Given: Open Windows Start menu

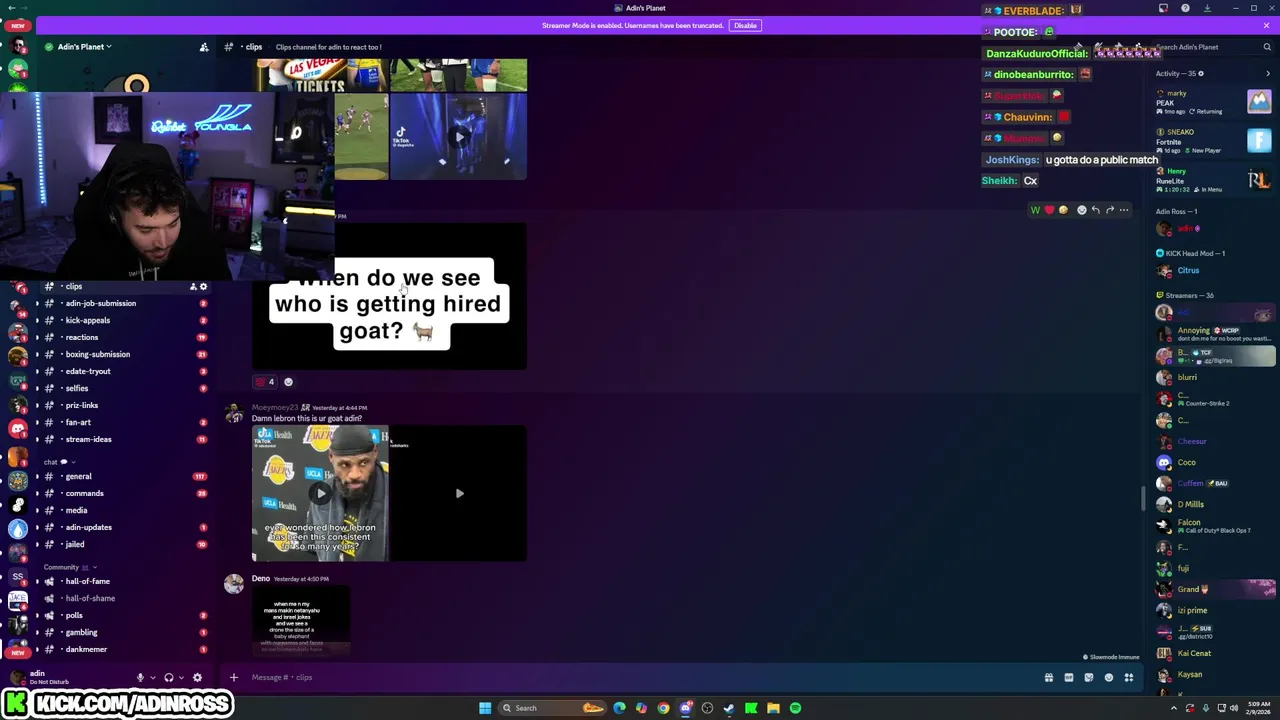Looking at the screenshot, I should [x=485, y=708].
